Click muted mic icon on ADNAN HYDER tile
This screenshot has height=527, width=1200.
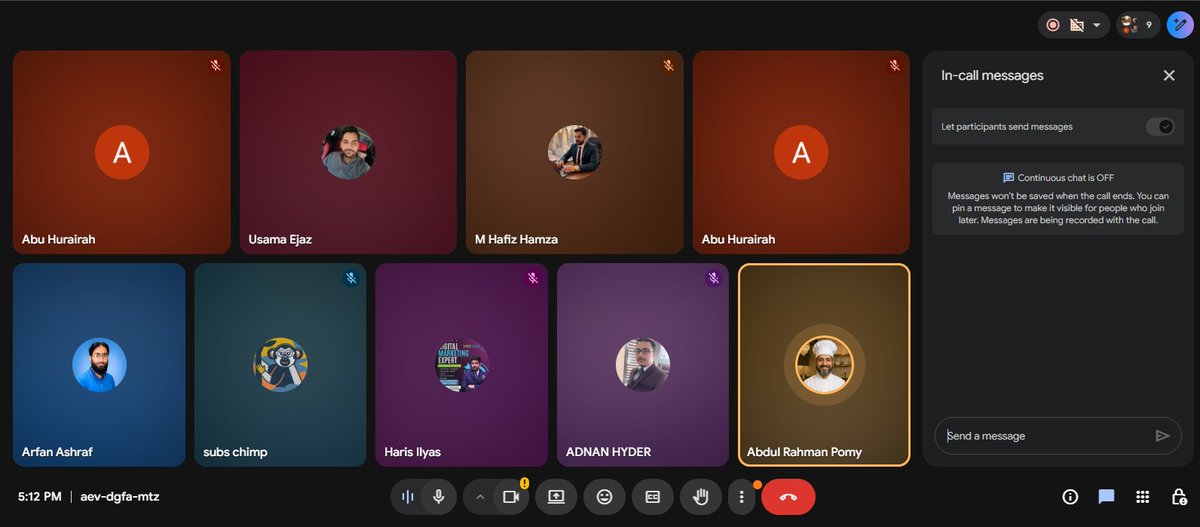coord(713,278)
